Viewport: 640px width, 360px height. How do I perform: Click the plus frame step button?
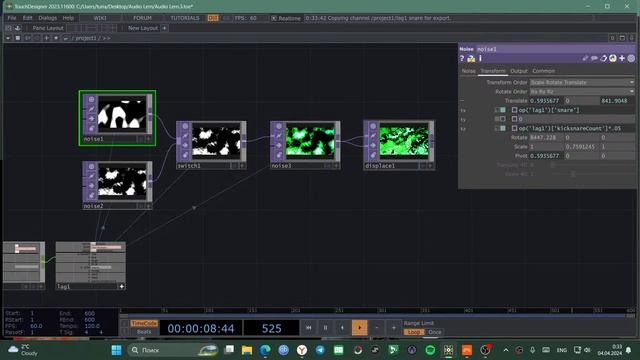tap(393, 327)
